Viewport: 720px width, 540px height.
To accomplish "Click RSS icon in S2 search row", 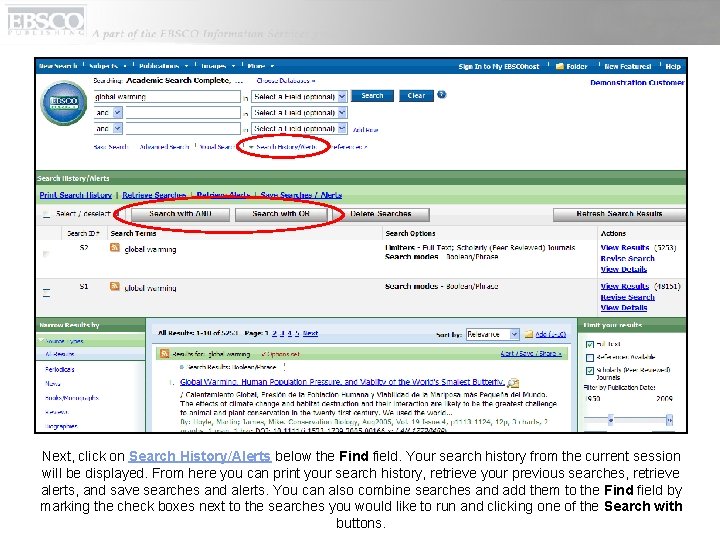I will point(115,248).
